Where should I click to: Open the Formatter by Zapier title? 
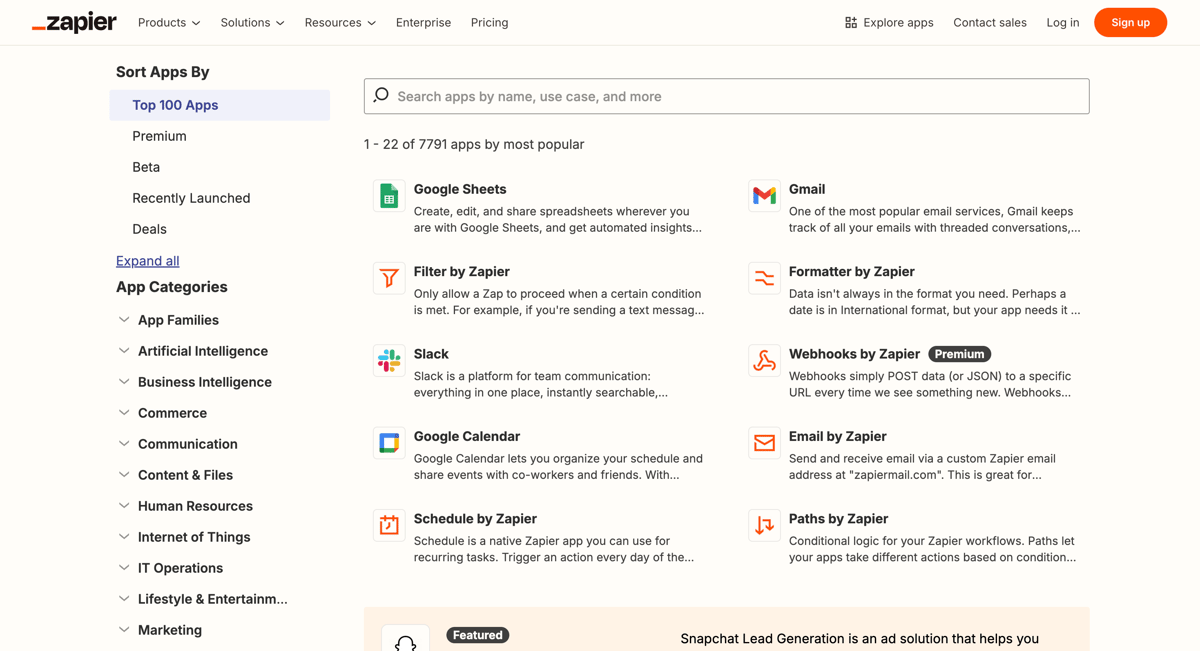pos(852,272)
